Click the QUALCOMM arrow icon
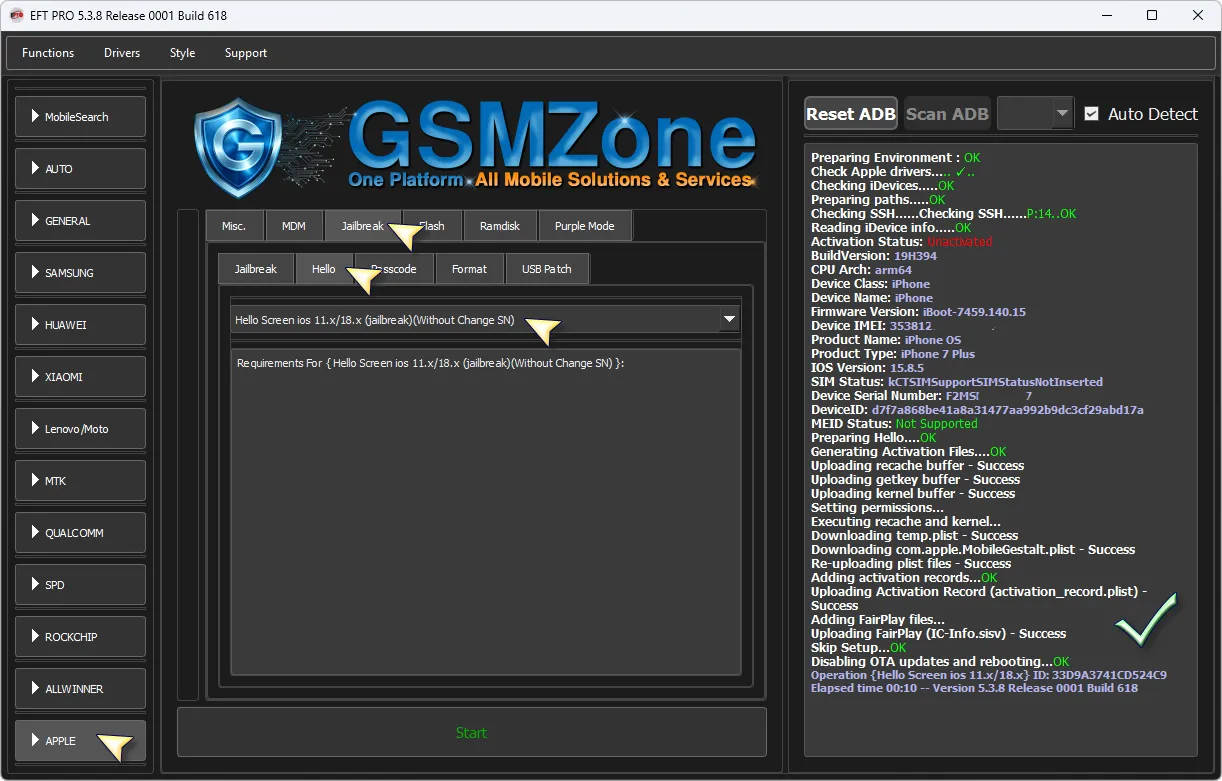This screenshot has height=781, width=1222. (x=35, y=533)
